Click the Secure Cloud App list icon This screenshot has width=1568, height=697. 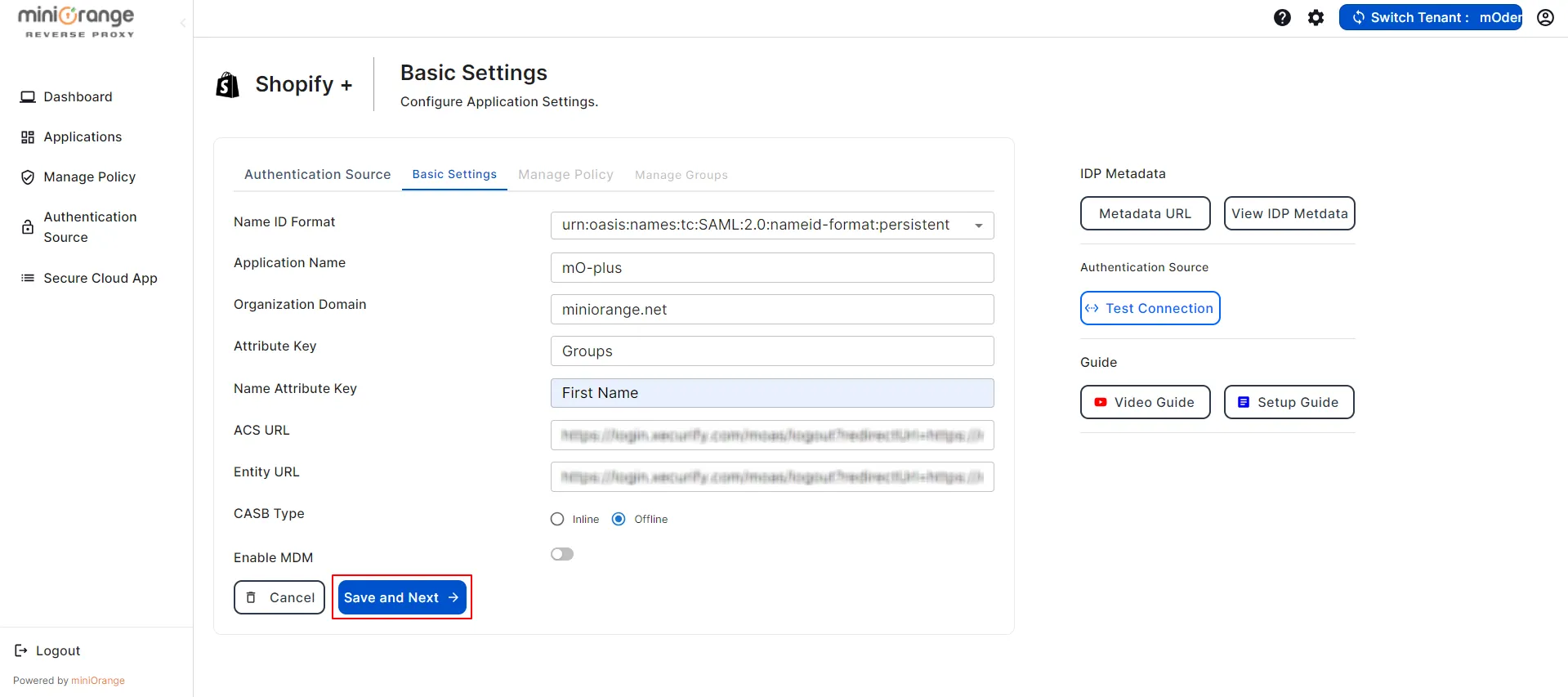click(x=28, y=278)
